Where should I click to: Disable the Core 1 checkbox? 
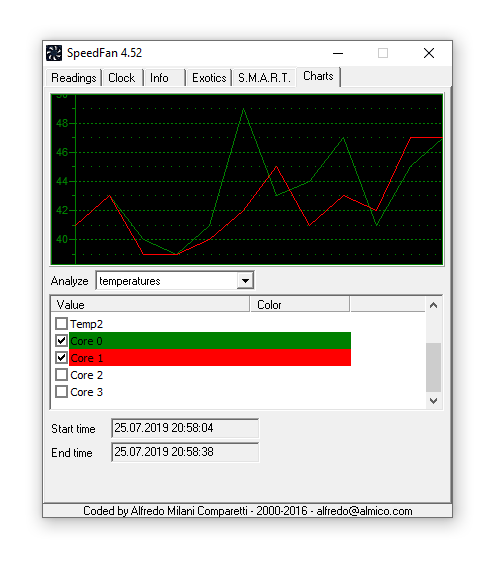pos(61,357)
